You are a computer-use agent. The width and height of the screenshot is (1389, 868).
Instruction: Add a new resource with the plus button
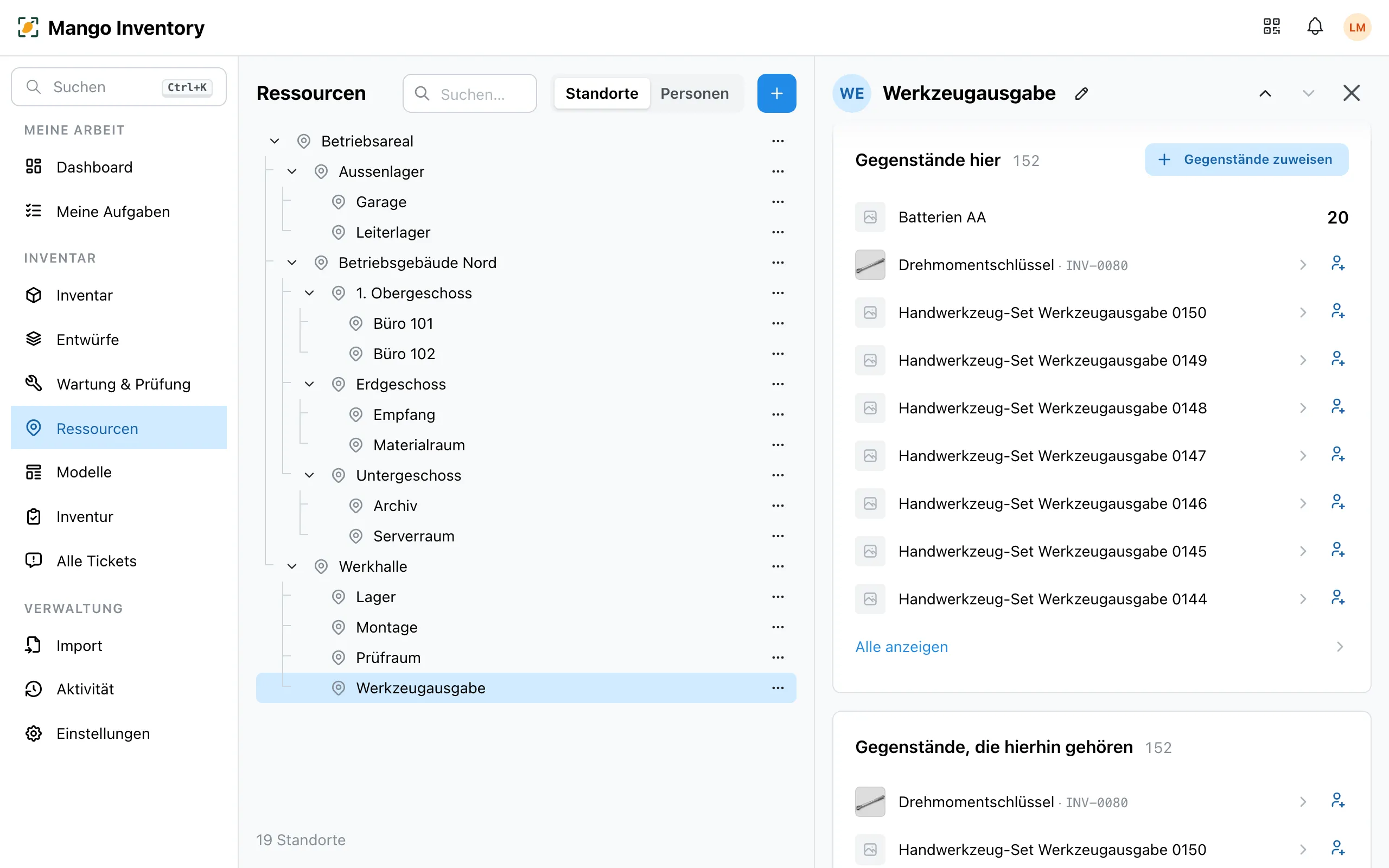[776, 93]
